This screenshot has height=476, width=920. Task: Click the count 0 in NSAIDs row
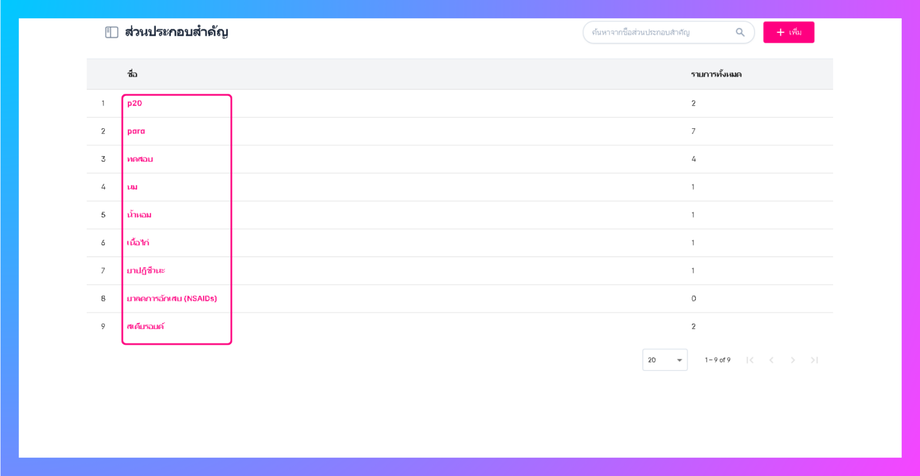pyautogui.click(x=694, y=298)
